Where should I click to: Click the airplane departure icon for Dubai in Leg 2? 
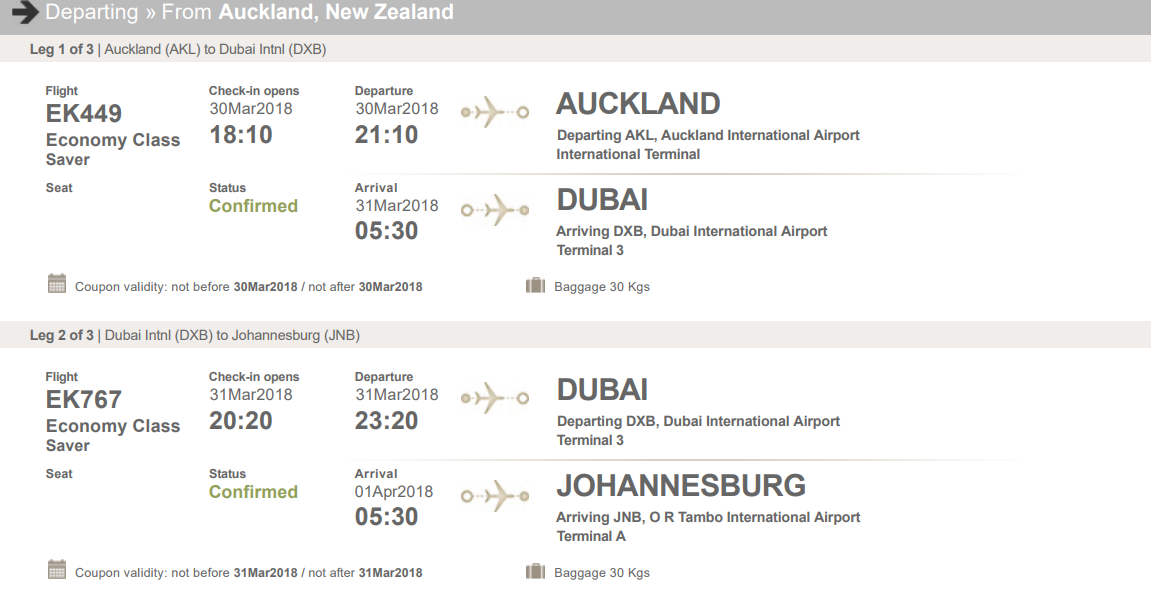pyautogui.click(x=494, y=399)
